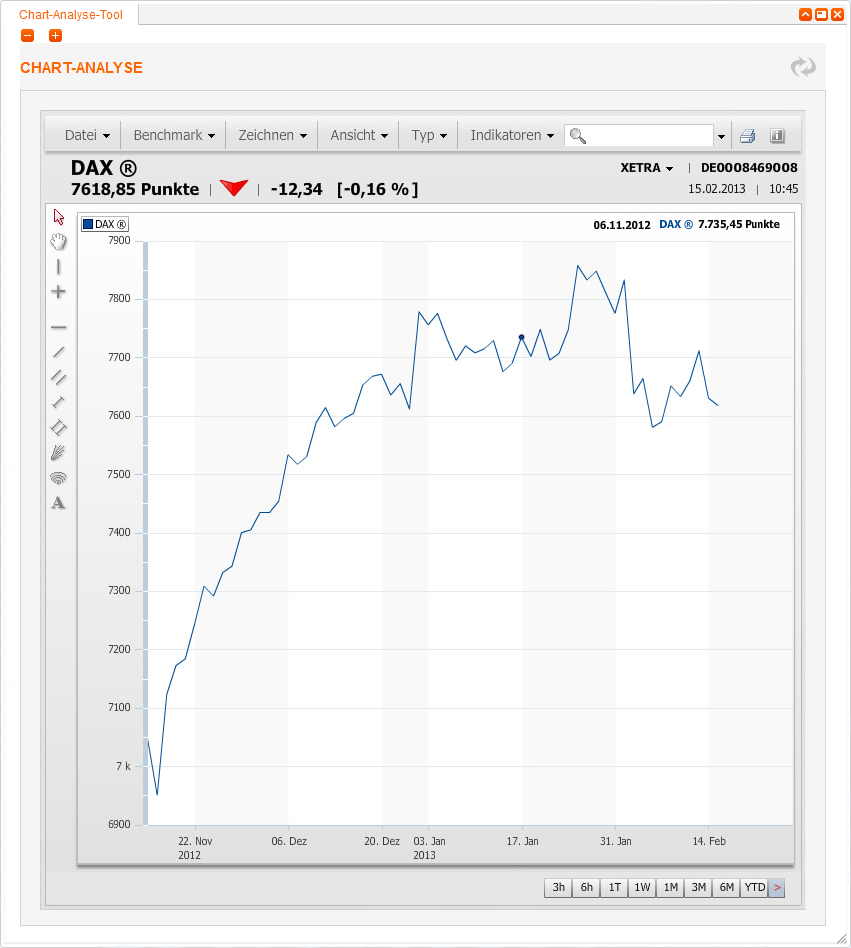The width and height of the screenshot is (851, 948).
Task: Select the hand pan tool
Action: (x=59, y=242)
